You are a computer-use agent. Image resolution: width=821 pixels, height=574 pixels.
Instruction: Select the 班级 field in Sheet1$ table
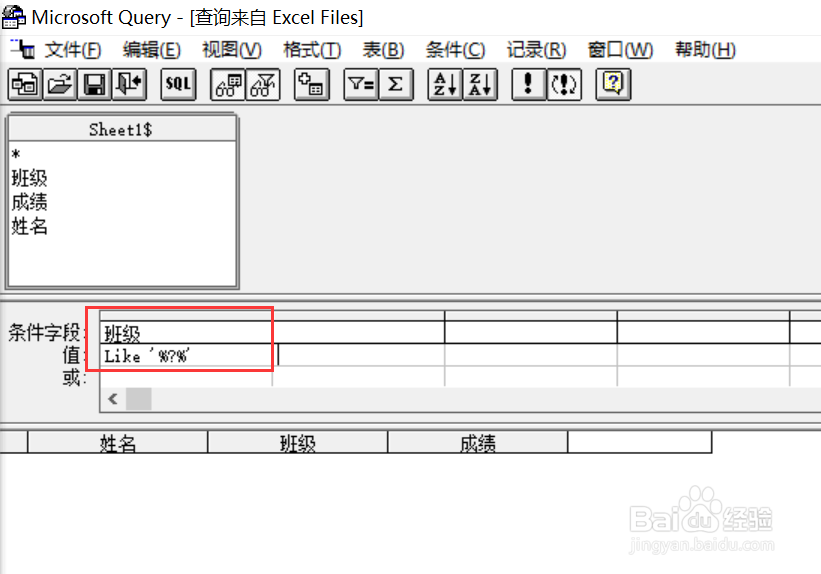pos(29,178)
